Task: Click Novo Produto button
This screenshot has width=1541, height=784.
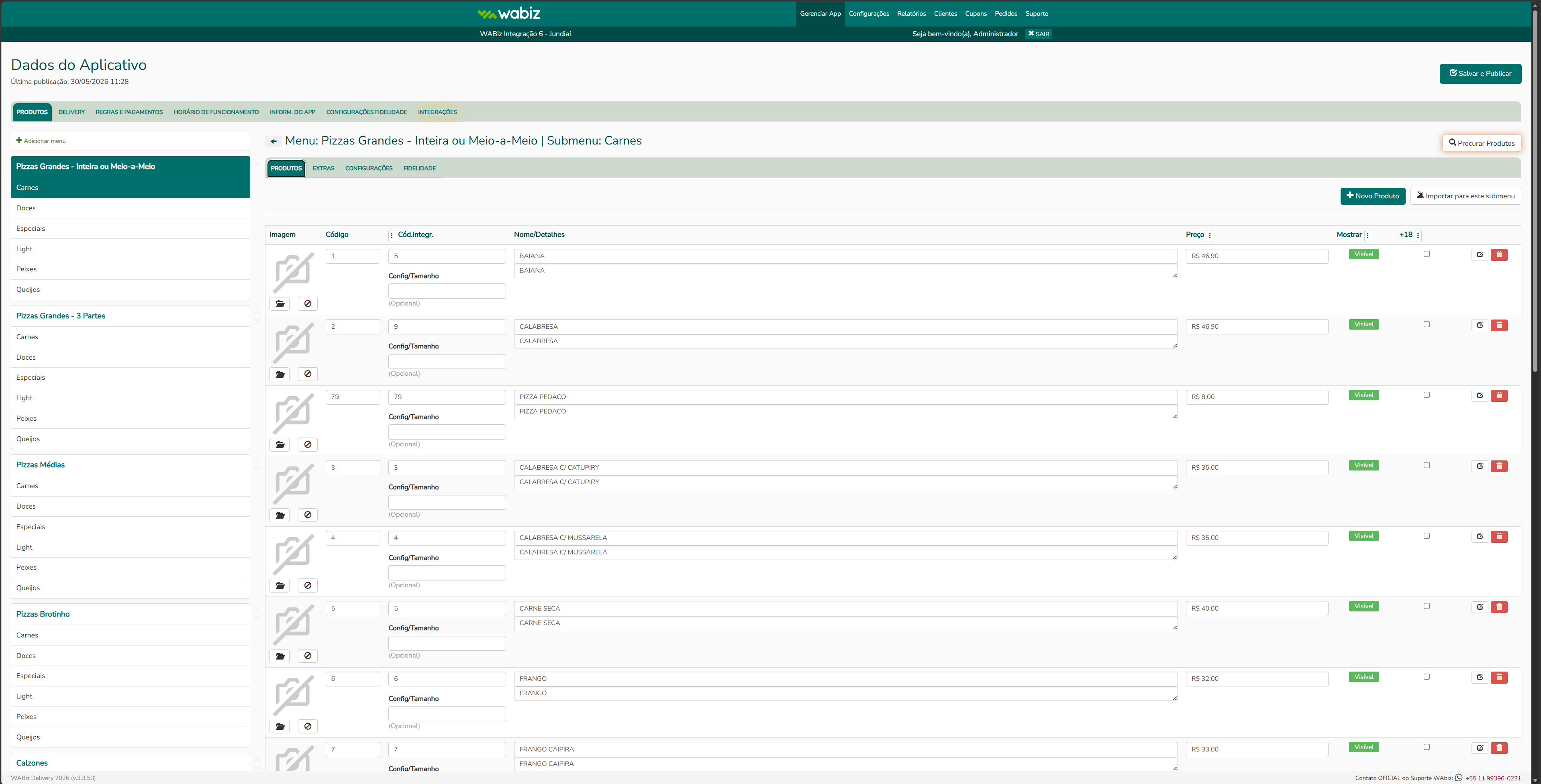Action: click(x=1372, y=196)
